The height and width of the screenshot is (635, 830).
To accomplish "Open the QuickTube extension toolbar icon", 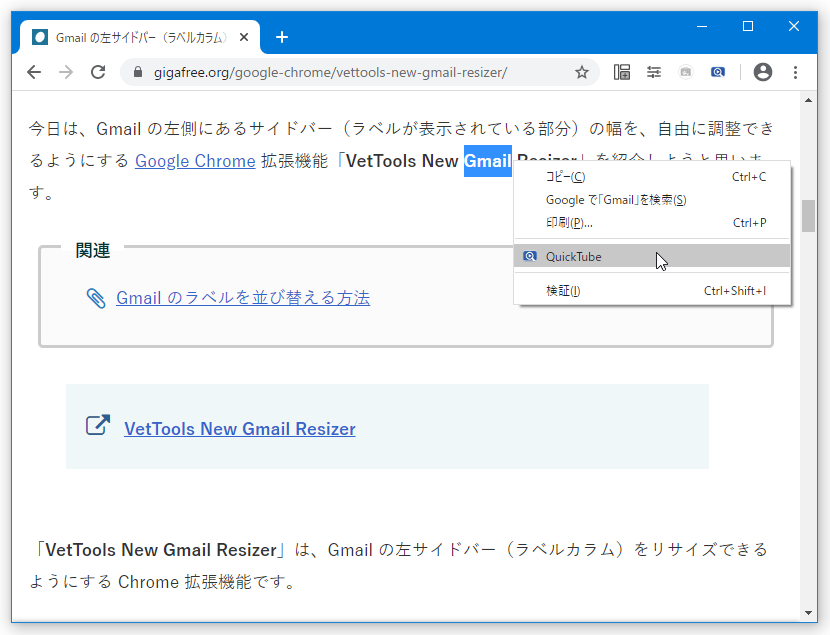I will tap(718, 72).
